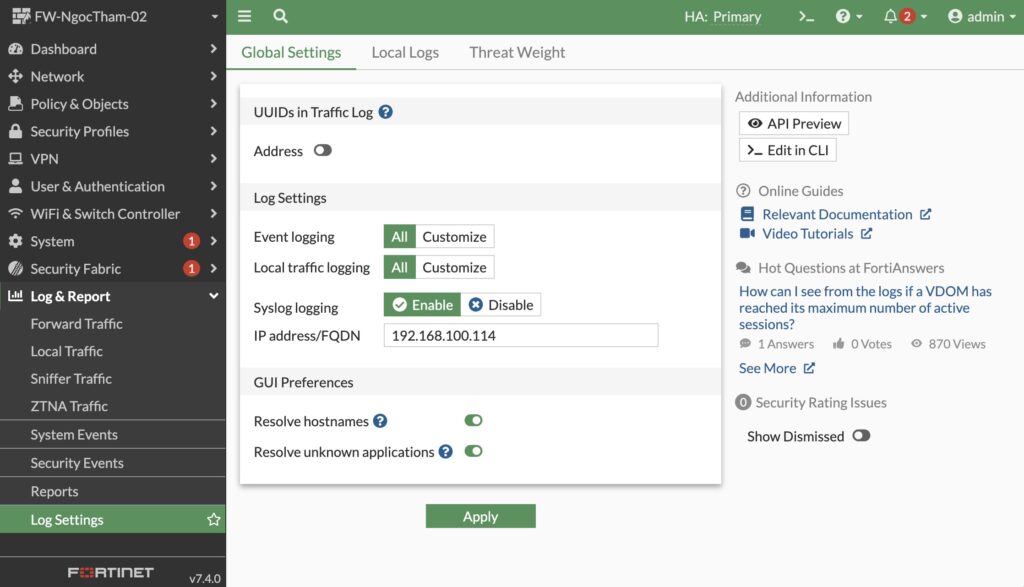
Task: Open the search magnifier icon
Action: coord(280,16)
